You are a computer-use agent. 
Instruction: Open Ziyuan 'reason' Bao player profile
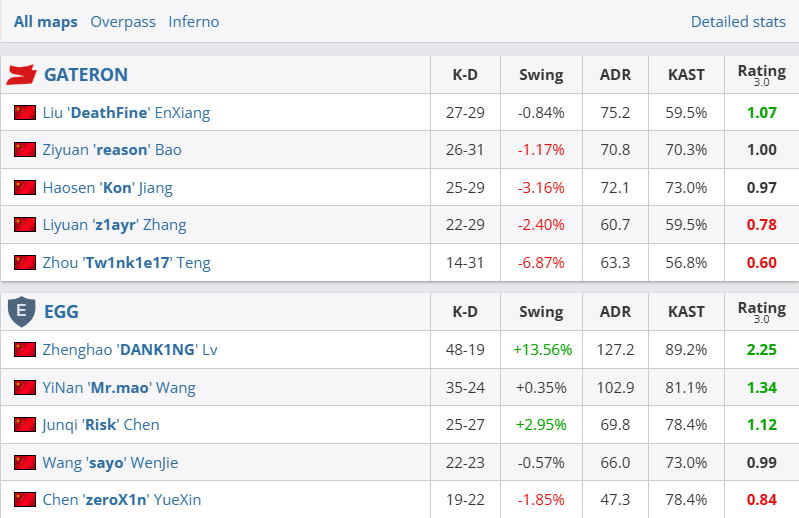112,150
